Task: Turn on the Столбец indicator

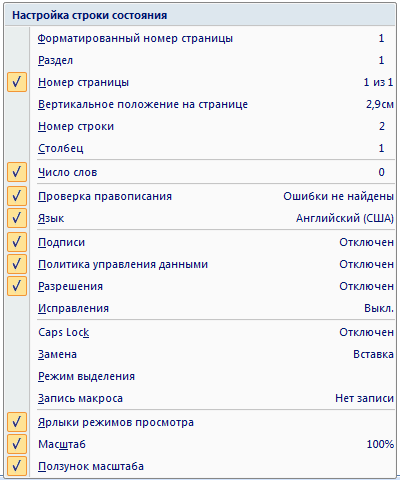Action: 200,148
